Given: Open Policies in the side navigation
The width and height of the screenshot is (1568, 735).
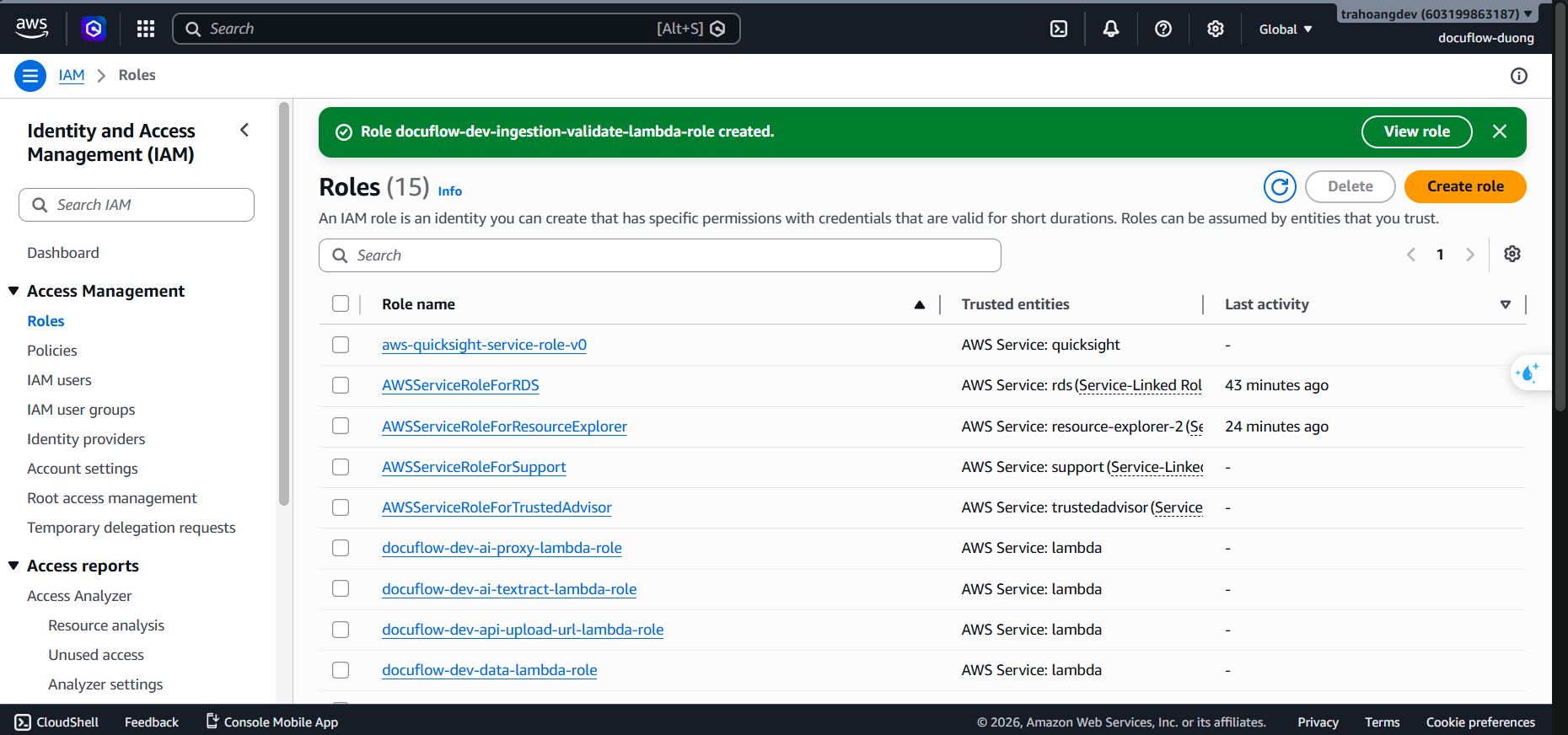Looking at the screenshot, I should coord(52,351).
